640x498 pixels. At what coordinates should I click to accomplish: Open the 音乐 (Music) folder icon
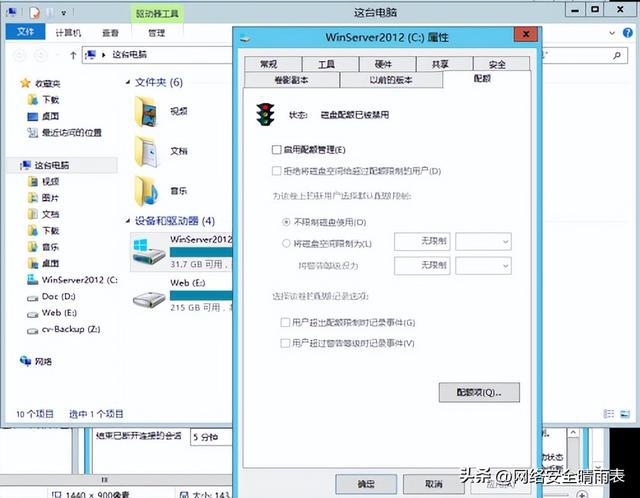click(x=146, y=188)
